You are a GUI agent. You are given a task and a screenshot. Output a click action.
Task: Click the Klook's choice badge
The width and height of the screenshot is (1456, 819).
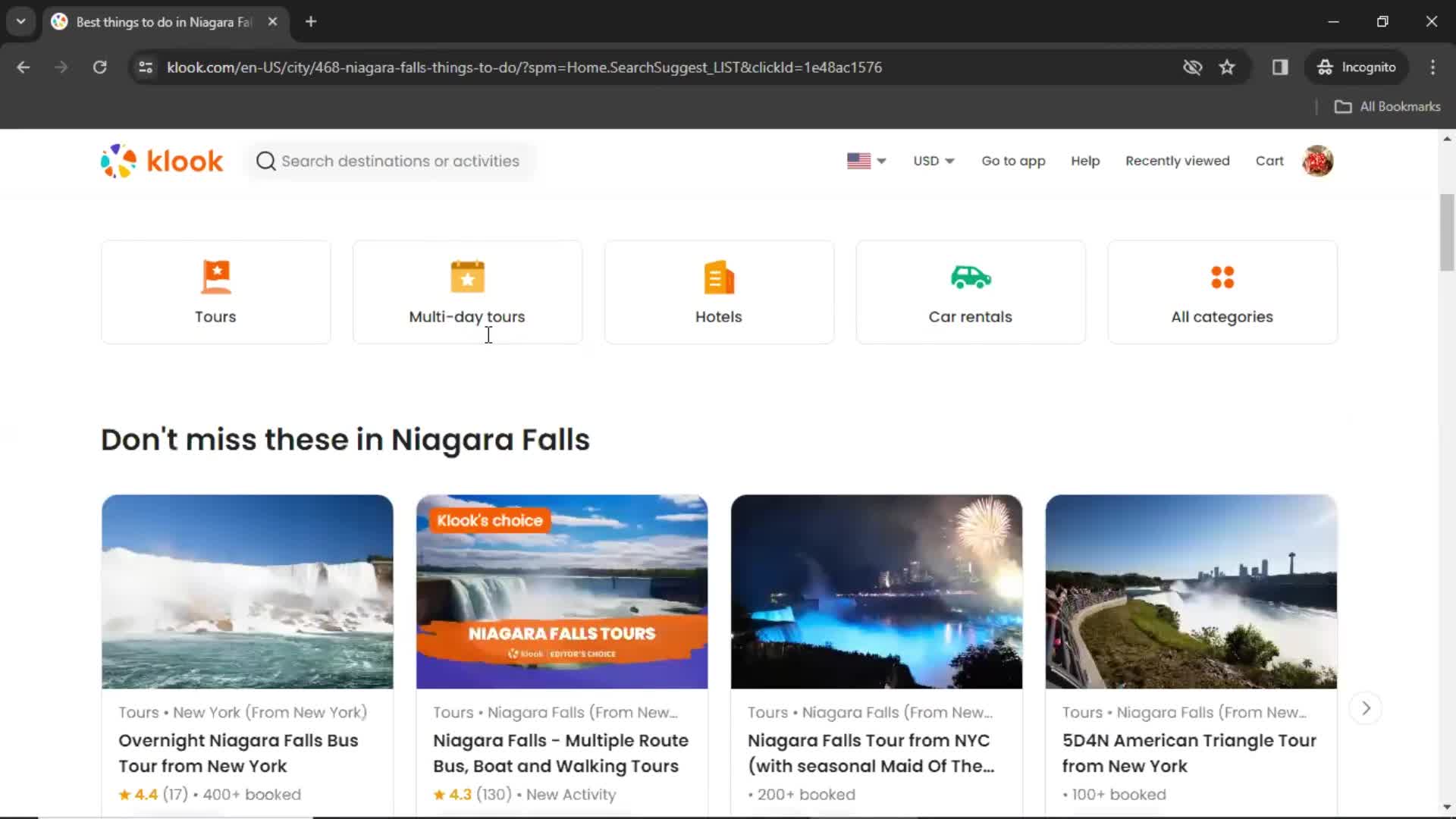[489, 520]
